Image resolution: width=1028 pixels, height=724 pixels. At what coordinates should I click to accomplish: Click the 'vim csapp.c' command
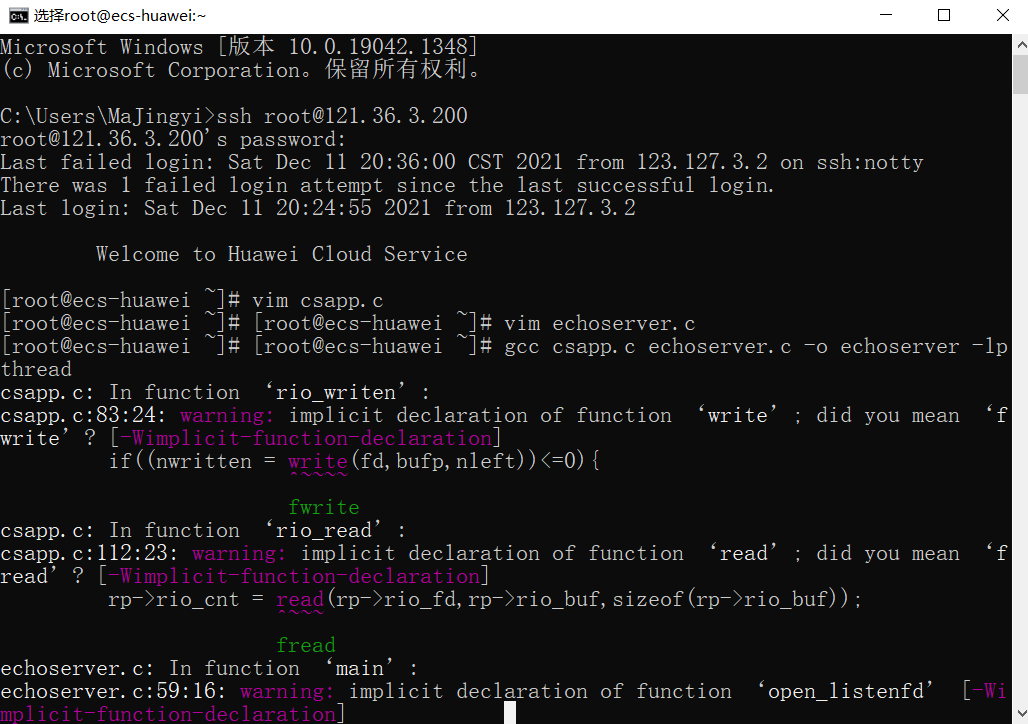click(317, 300)
